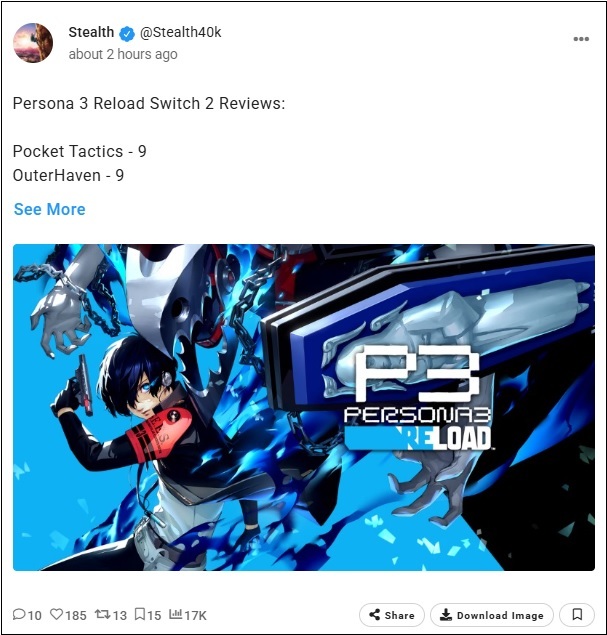This screenshot has width=607, height=635.
Task: Click the comment bubble reply icon
Action: (x=19, y=615)
